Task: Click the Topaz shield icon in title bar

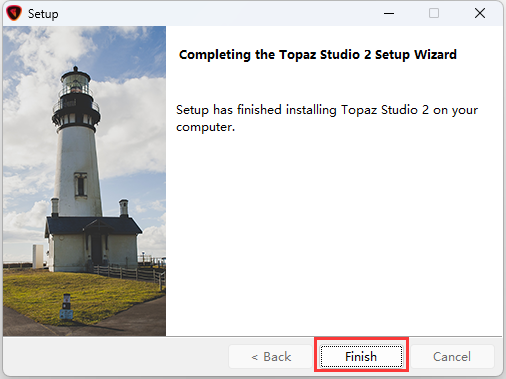Action: pos(14,13)
